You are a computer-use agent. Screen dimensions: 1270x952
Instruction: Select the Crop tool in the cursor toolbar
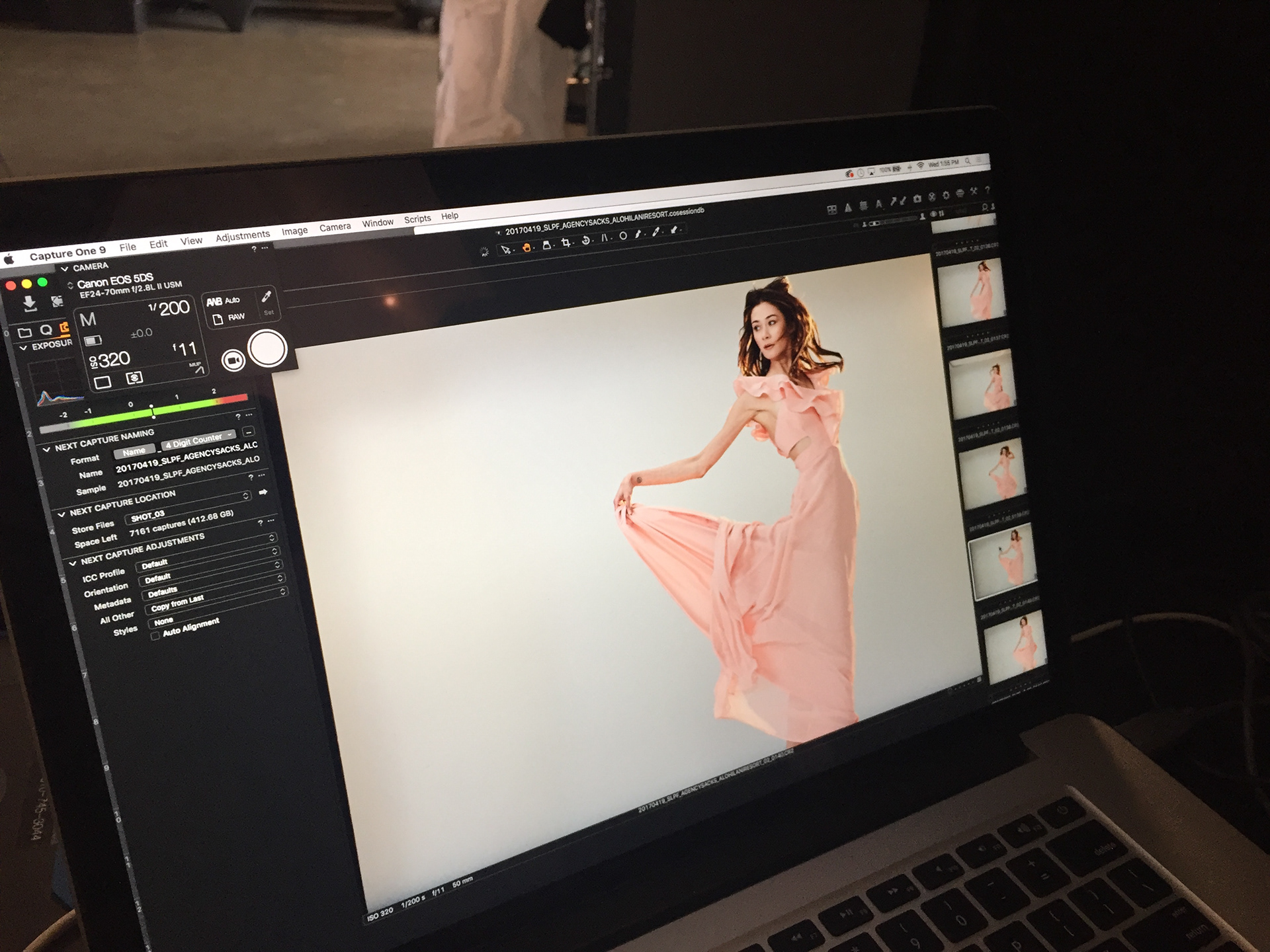(x=566, y=243)
